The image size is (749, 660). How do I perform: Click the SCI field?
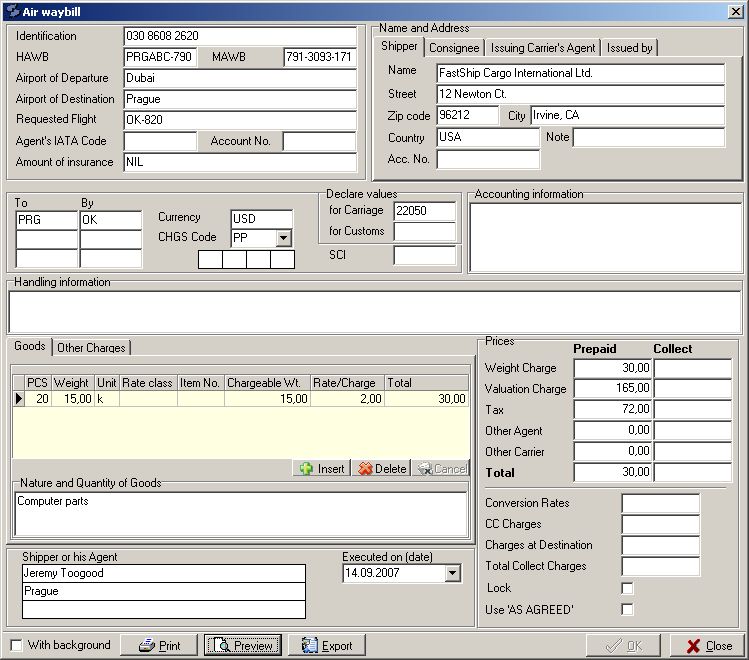point(425,255)
